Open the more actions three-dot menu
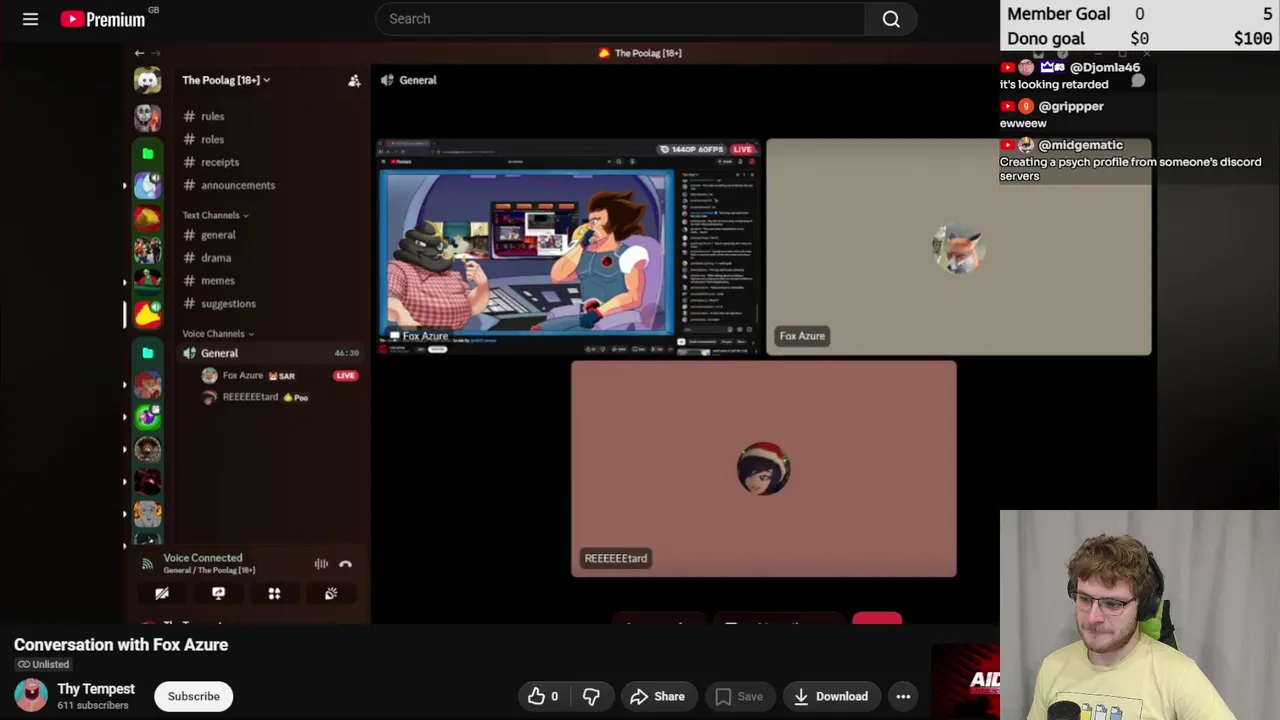This screenshot has height=720, width=1280. tap(903, 697)
